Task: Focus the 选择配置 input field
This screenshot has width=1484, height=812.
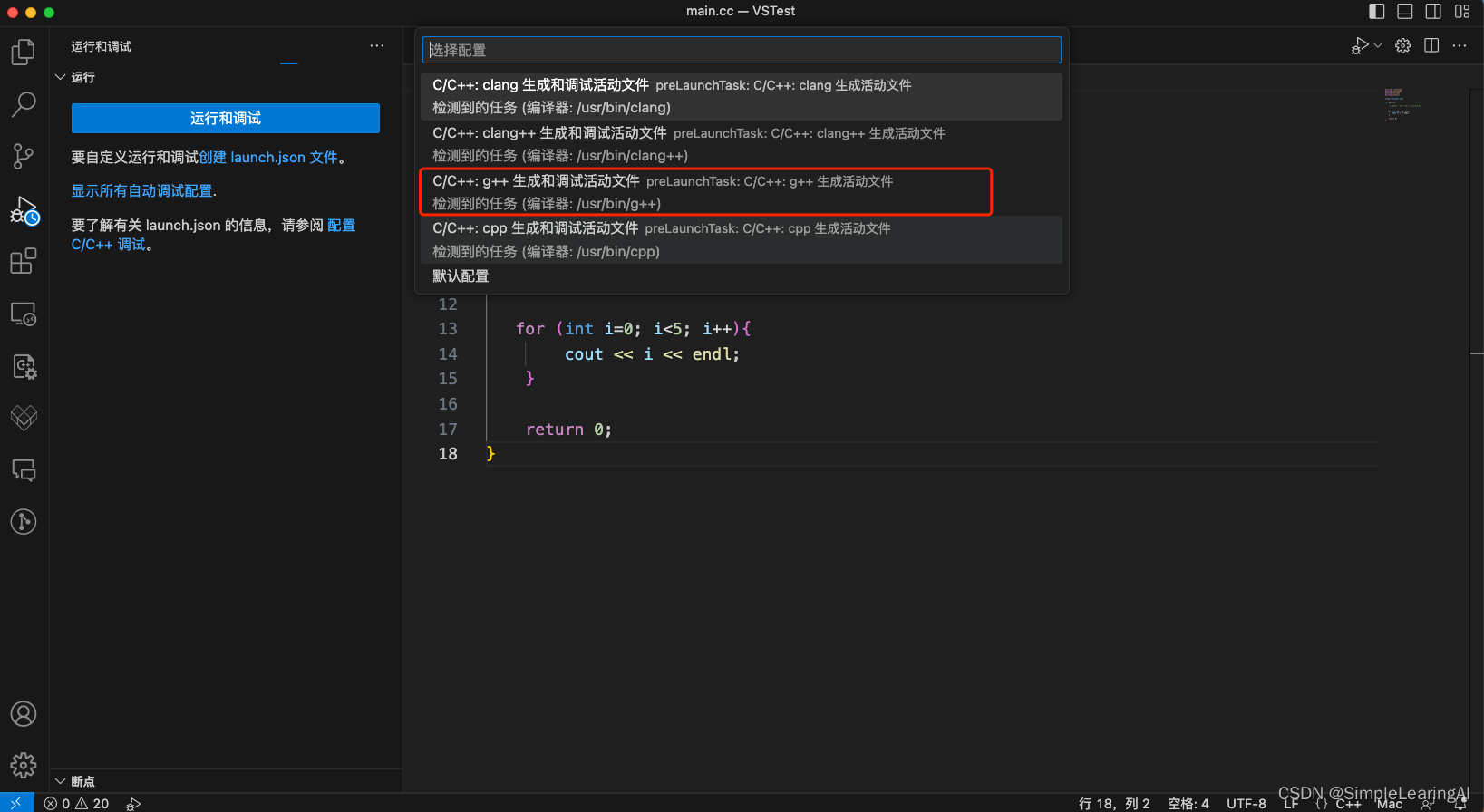Action: coord(741,50)
